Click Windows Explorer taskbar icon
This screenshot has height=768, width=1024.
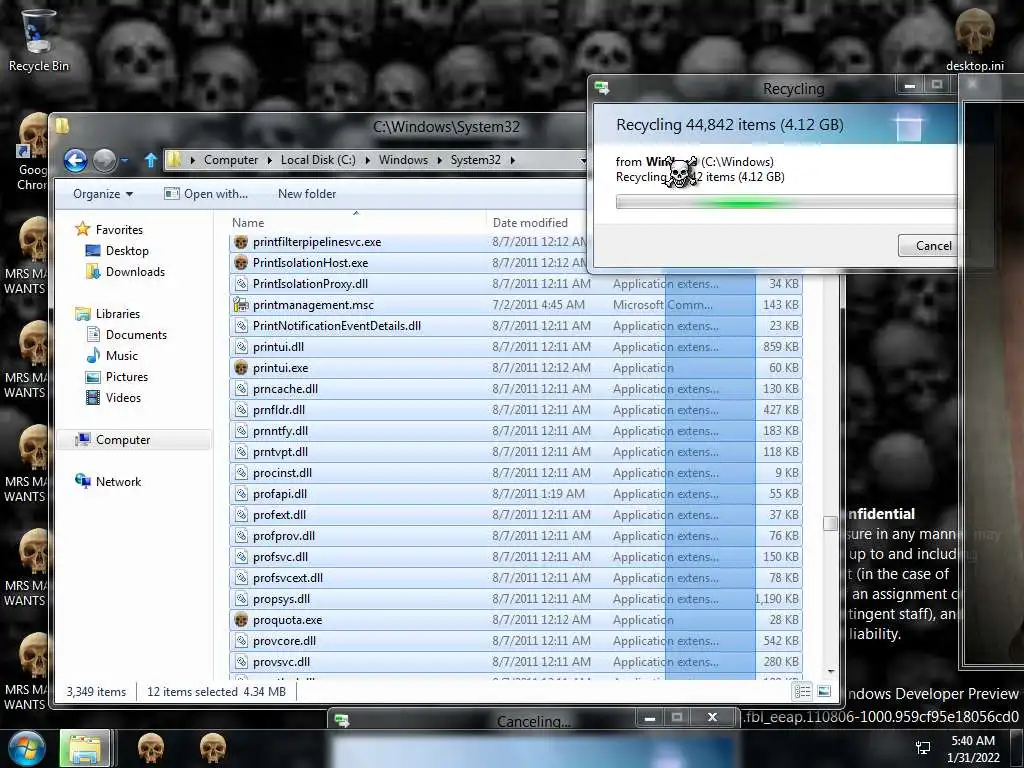(84, 749)
